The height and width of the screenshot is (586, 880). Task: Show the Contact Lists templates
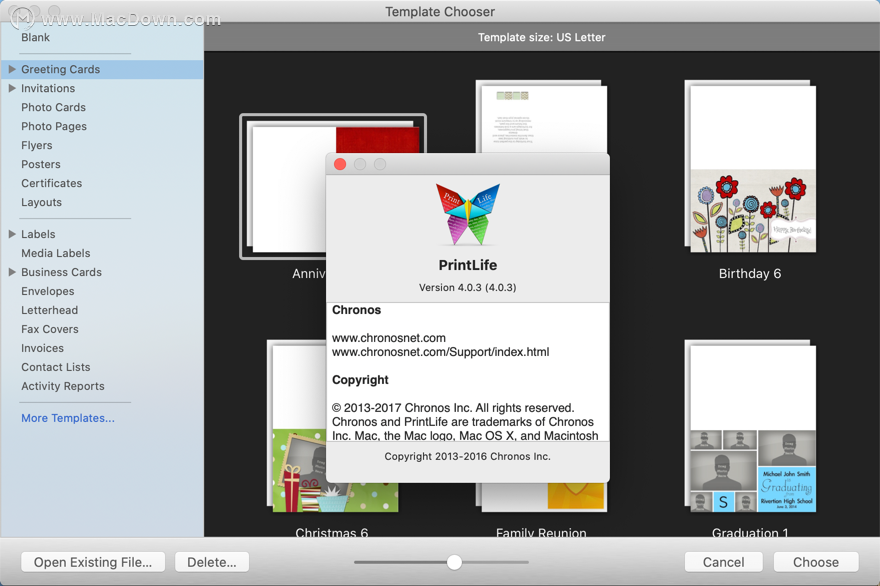[56, 368]
